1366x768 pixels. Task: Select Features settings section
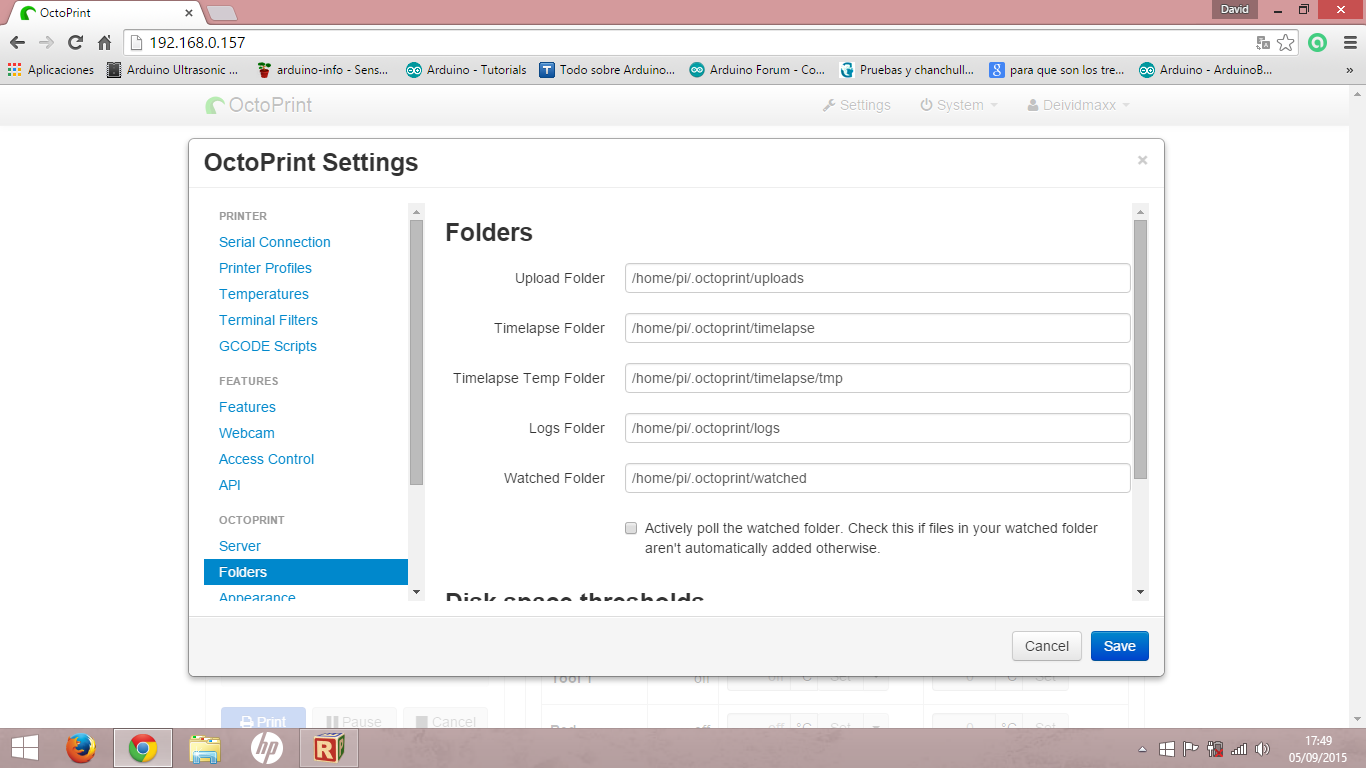click(247, 407)
